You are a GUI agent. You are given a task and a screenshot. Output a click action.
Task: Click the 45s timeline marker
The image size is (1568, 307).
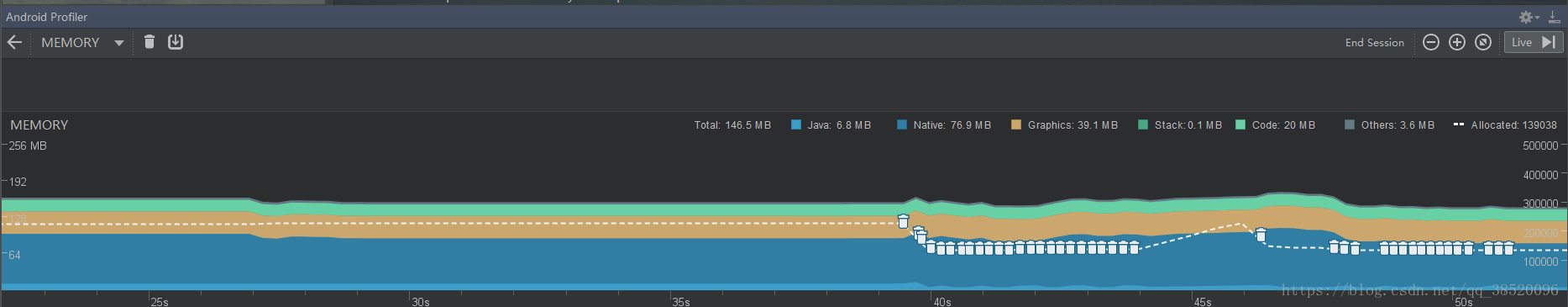pos(1203,301)
